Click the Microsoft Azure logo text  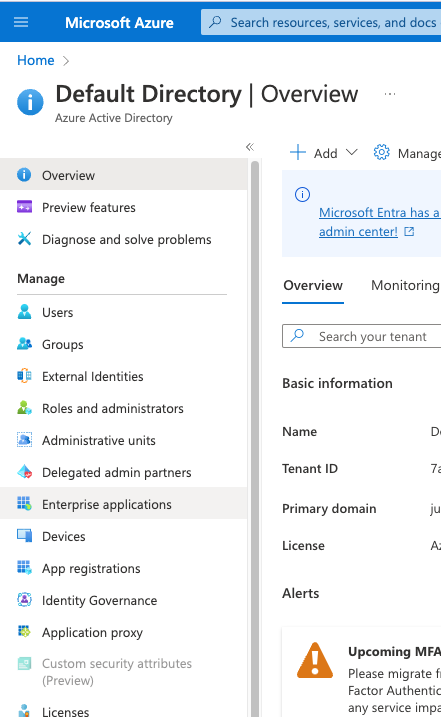(119, 22)
